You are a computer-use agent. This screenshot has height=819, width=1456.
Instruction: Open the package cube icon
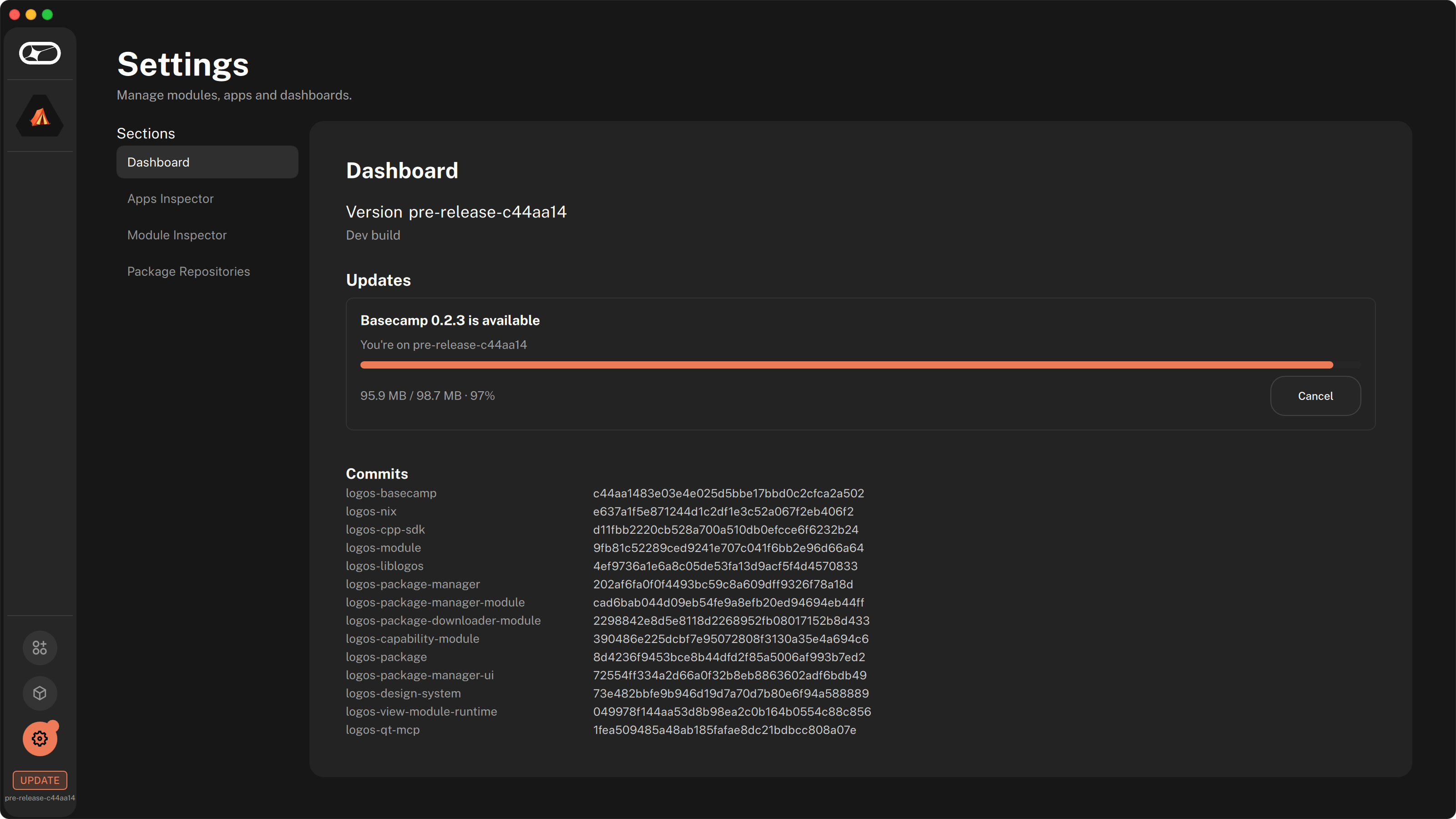coord(40,693)
